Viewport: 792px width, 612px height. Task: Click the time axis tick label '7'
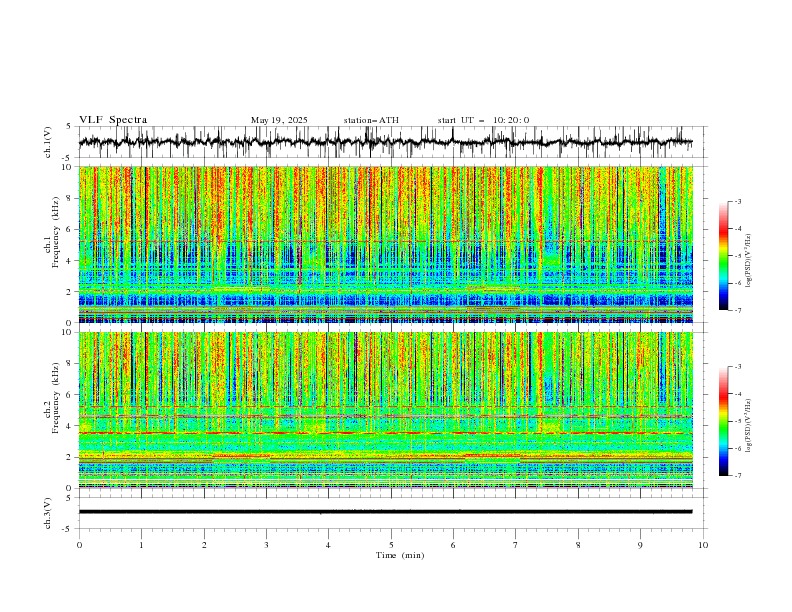pyautogui.click(x=516, y=545)
